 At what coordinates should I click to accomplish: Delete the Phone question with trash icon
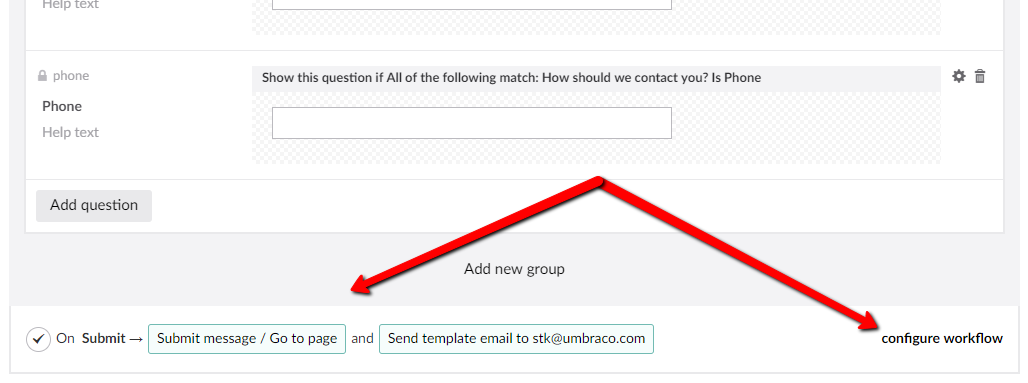[x=979, y=76]
